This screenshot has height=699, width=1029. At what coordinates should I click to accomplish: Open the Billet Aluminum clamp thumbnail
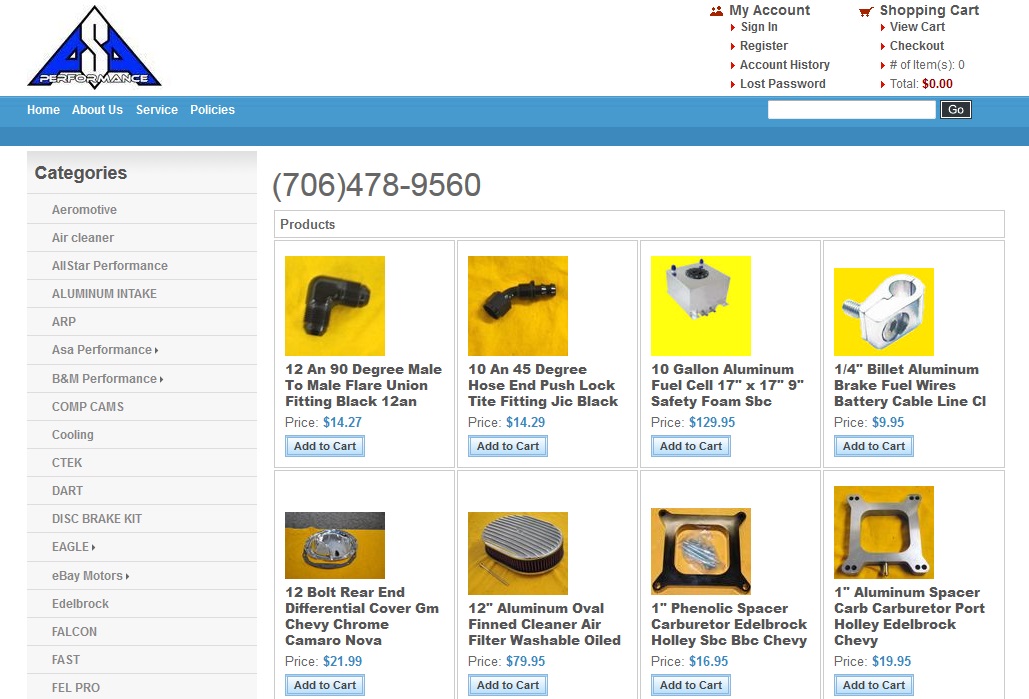click(x=884, y=312)
